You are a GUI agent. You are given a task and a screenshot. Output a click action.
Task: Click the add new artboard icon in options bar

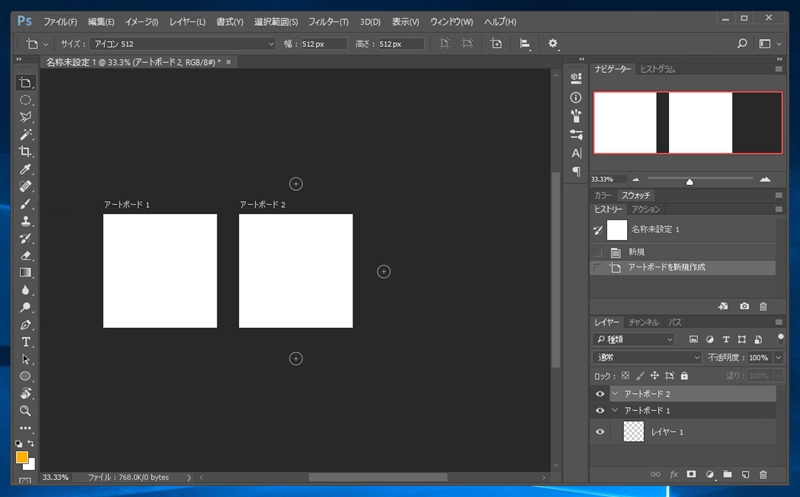click(x=496, y=44)
